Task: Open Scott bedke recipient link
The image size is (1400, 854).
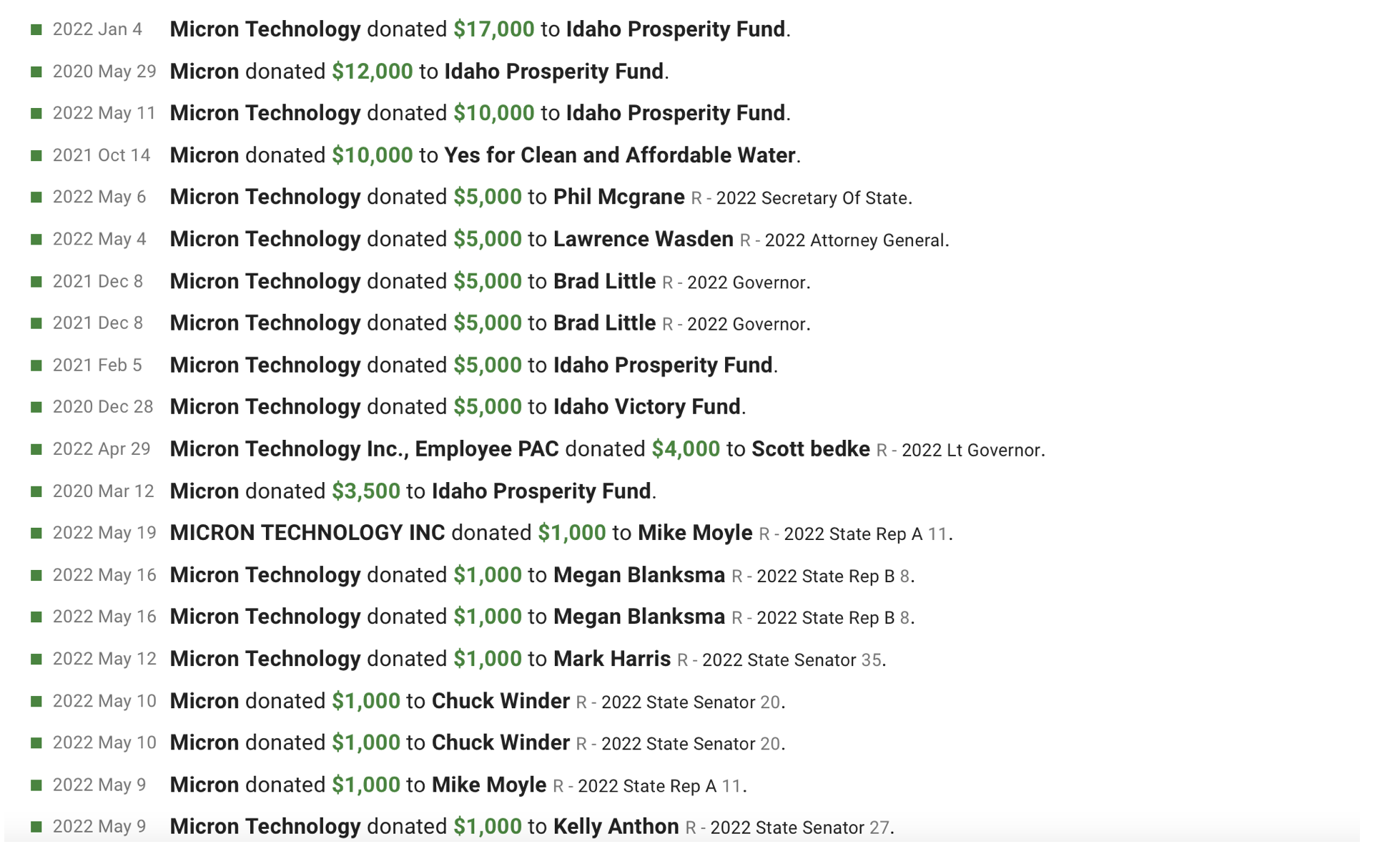Action: [811, 449]
